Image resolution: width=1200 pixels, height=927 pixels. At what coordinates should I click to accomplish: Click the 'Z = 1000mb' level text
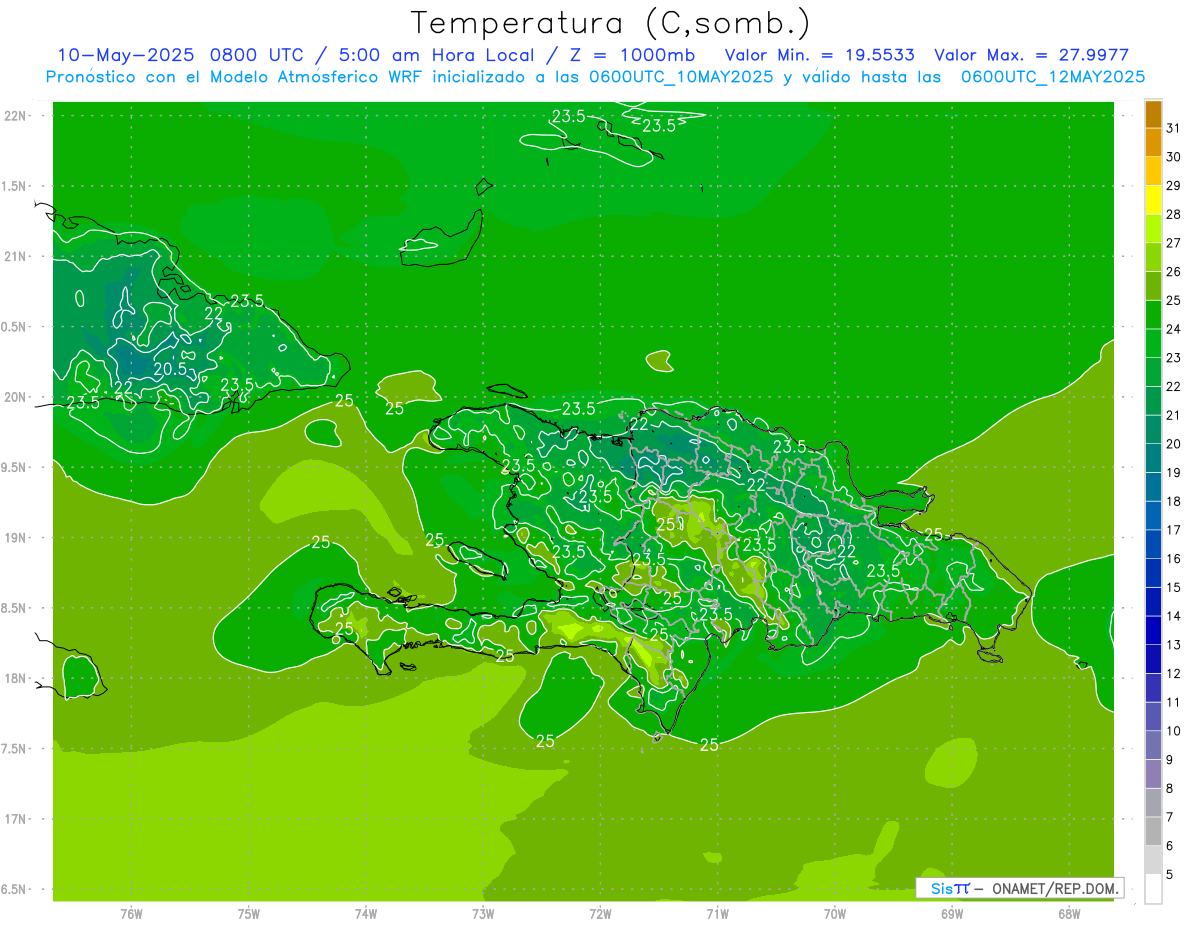633,54
